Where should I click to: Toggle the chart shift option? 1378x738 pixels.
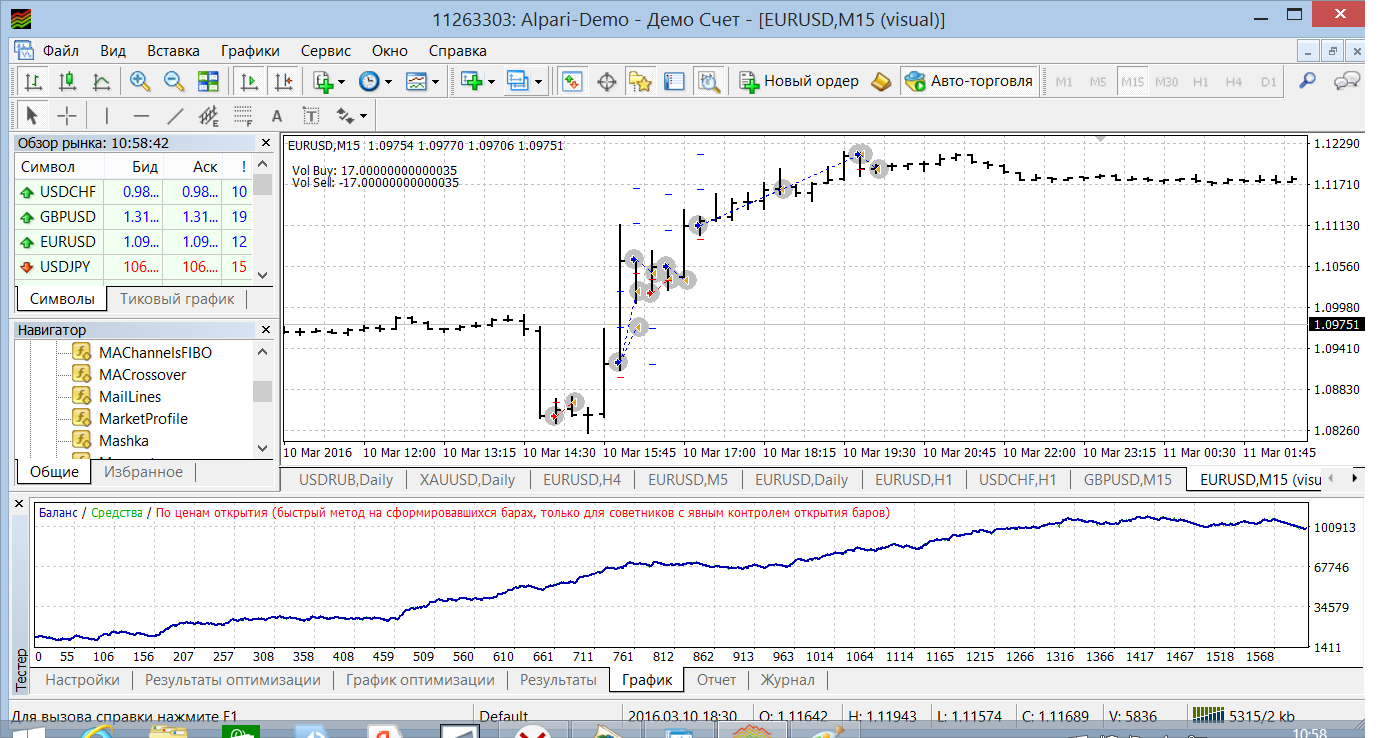284,81
